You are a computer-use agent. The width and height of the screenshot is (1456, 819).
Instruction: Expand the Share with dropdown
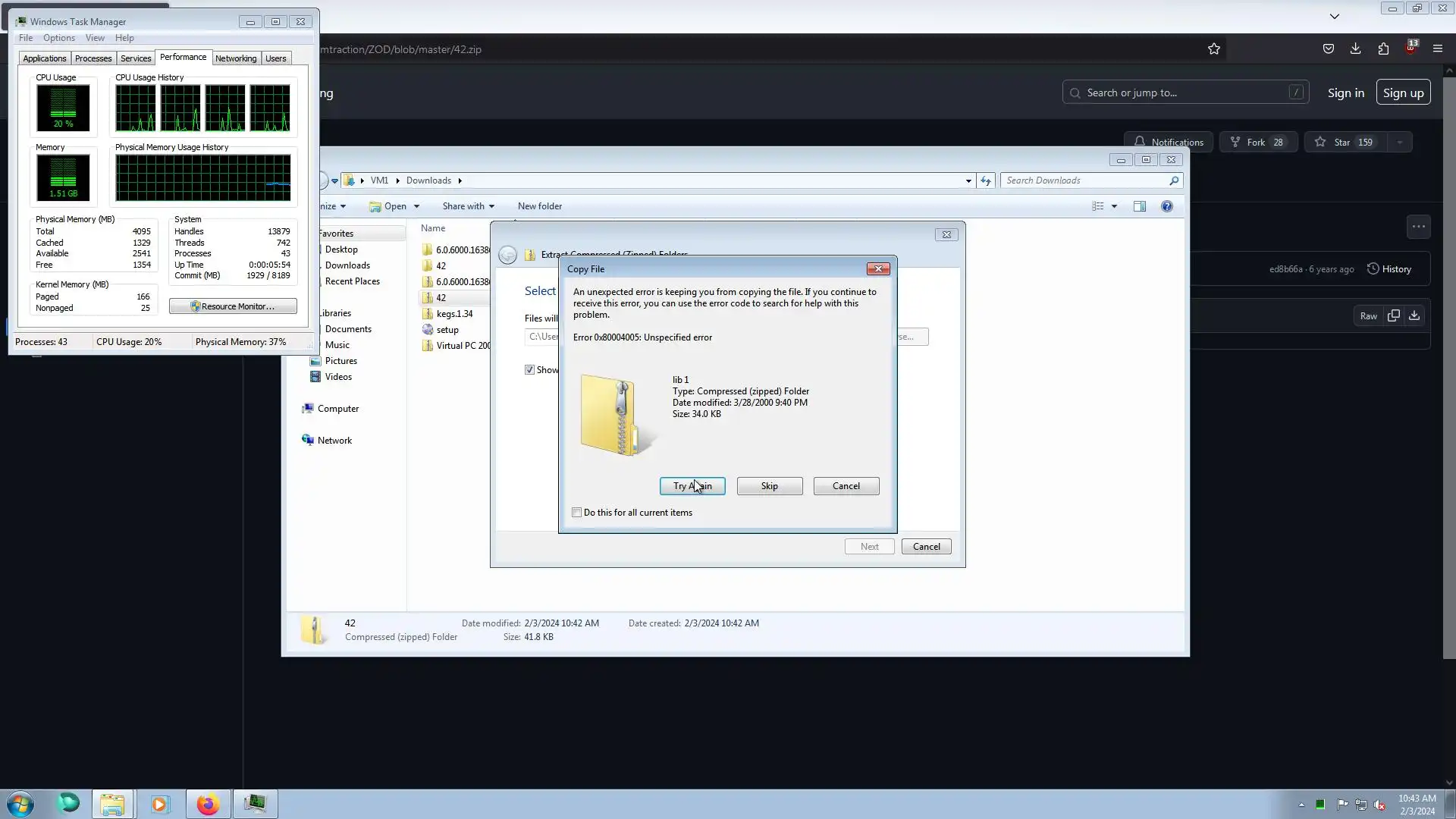pos(468,206)
